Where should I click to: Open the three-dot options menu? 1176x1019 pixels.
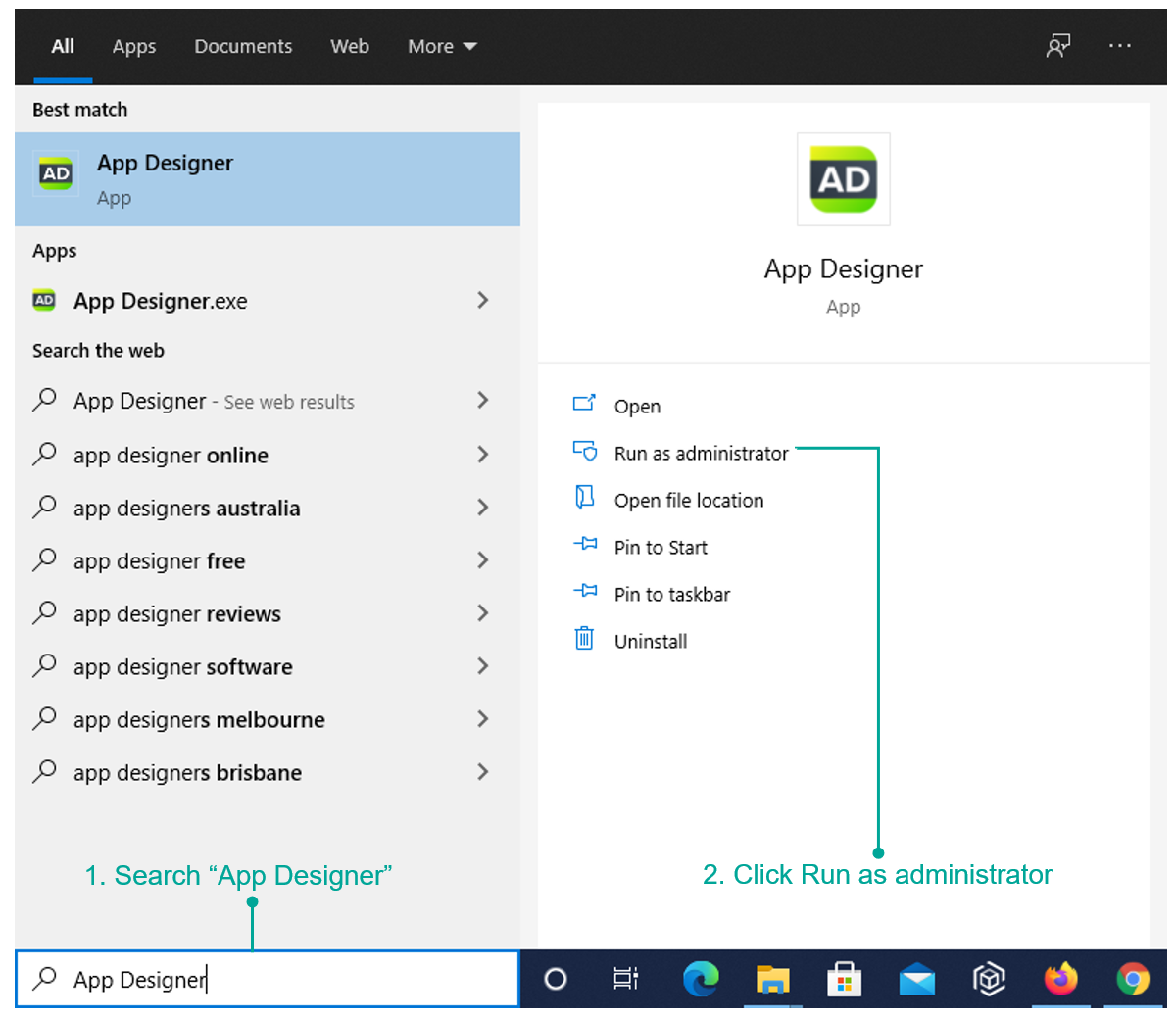point(1120,46)
